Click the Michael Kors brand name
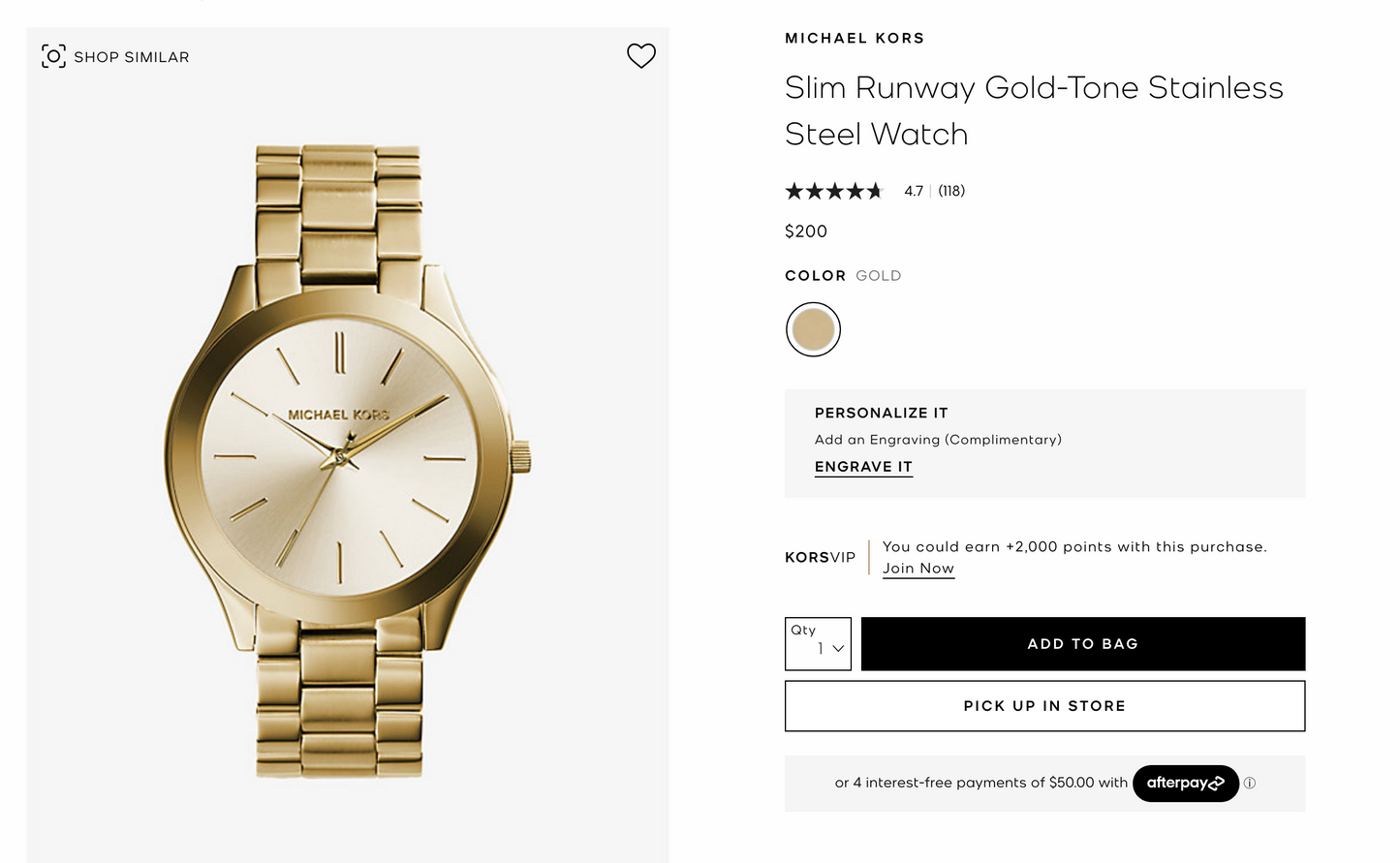The image size is (1400, 863). coord(855,39)
